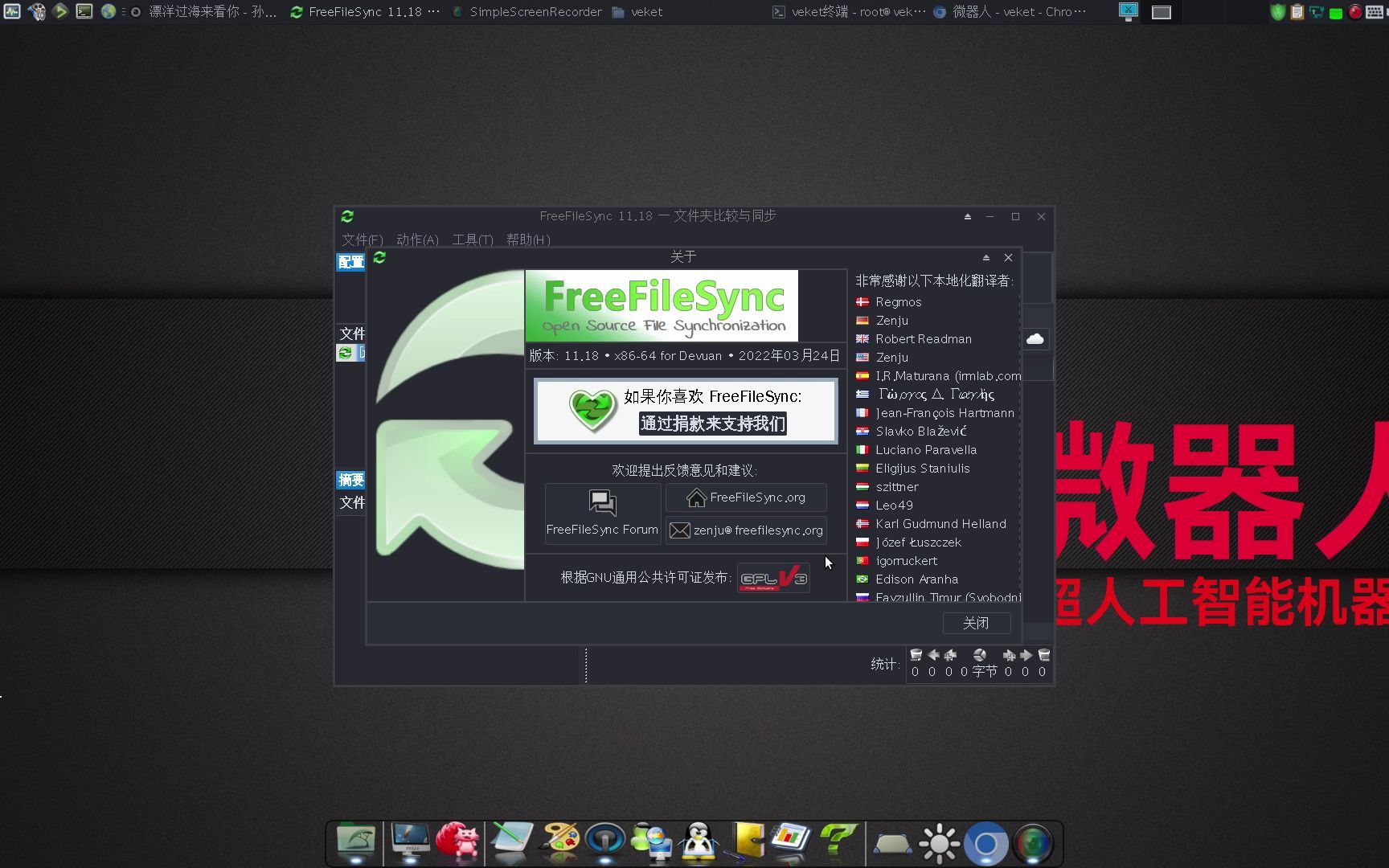Select translator Eligijus Staniulis
This screenshot has width=1389, height=868.
coord(922,469)
